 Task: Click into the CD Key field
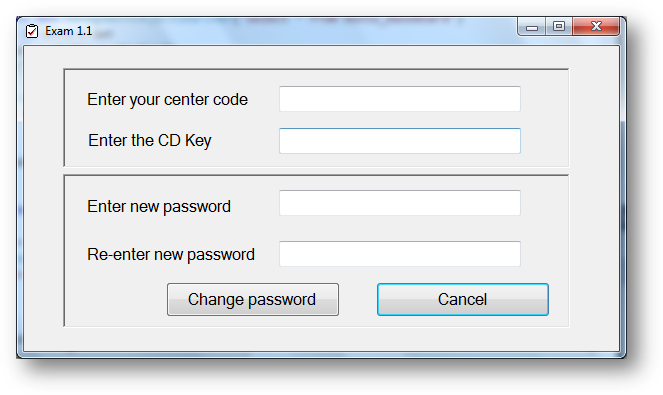[x=400, y=141]
